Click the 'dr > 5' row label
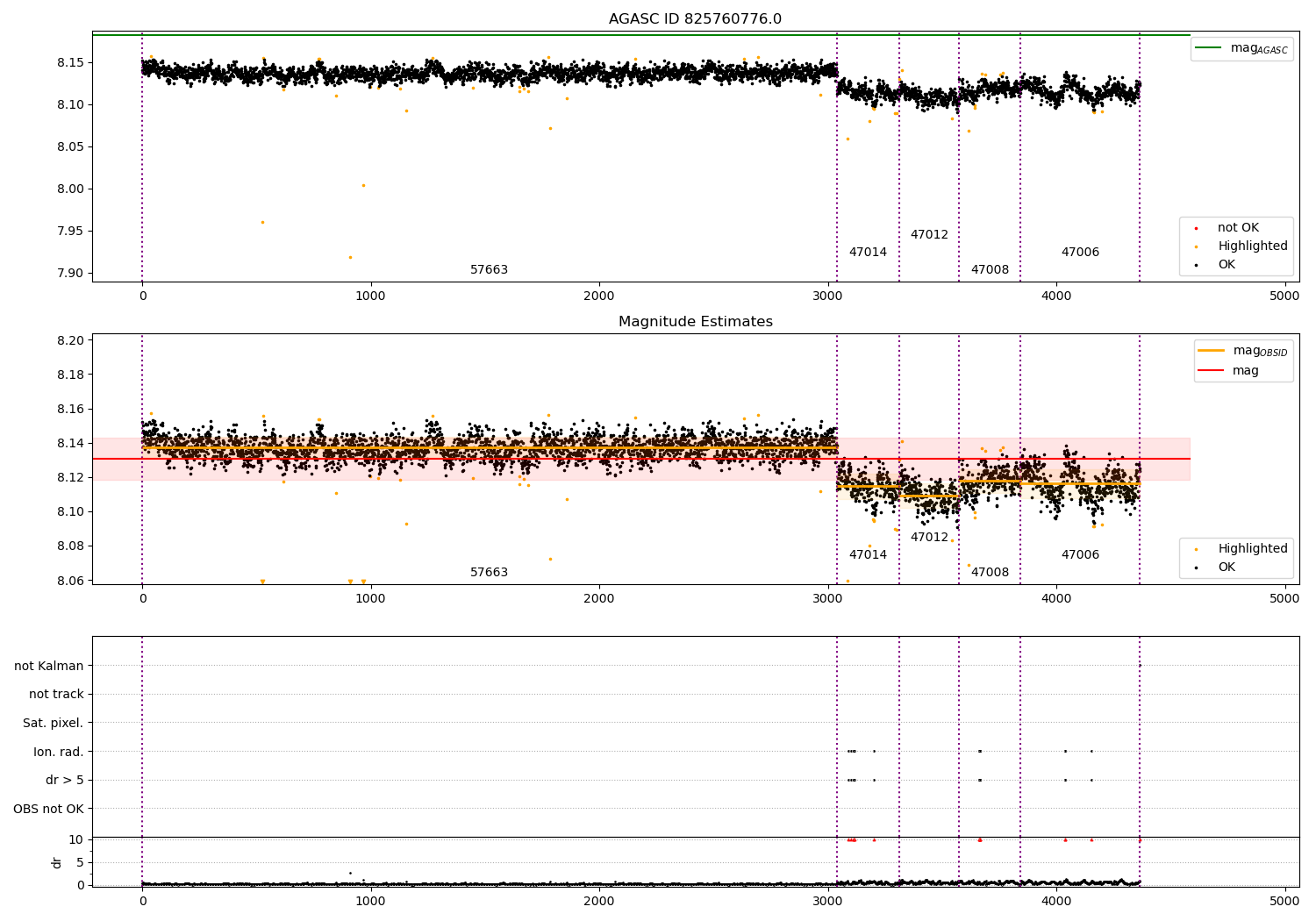Viewport: 1316px width, 921px height. pyautogui.click(x=65, y=780)
